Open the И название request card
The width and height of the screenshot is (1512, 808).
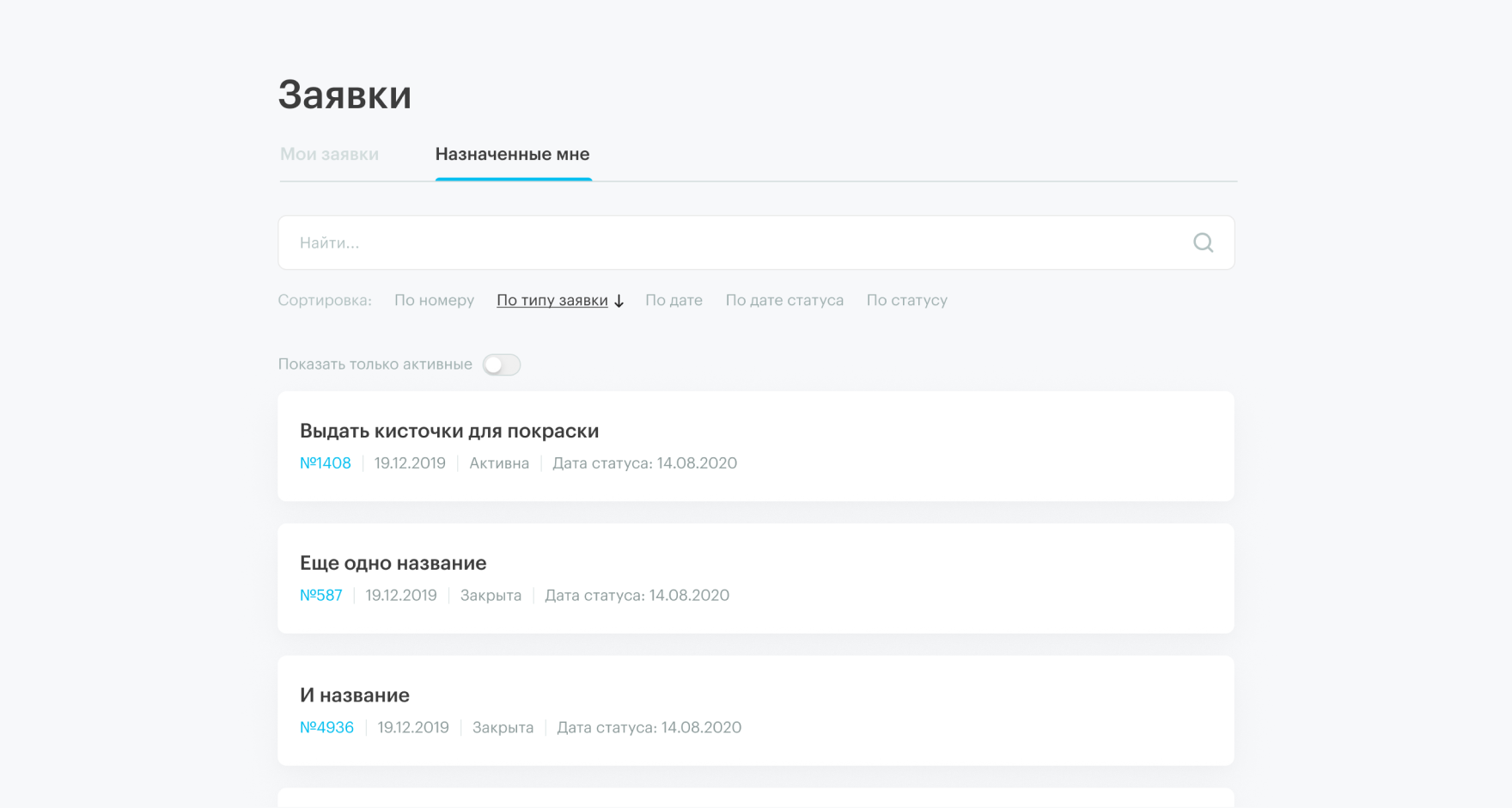click(355, 695)
